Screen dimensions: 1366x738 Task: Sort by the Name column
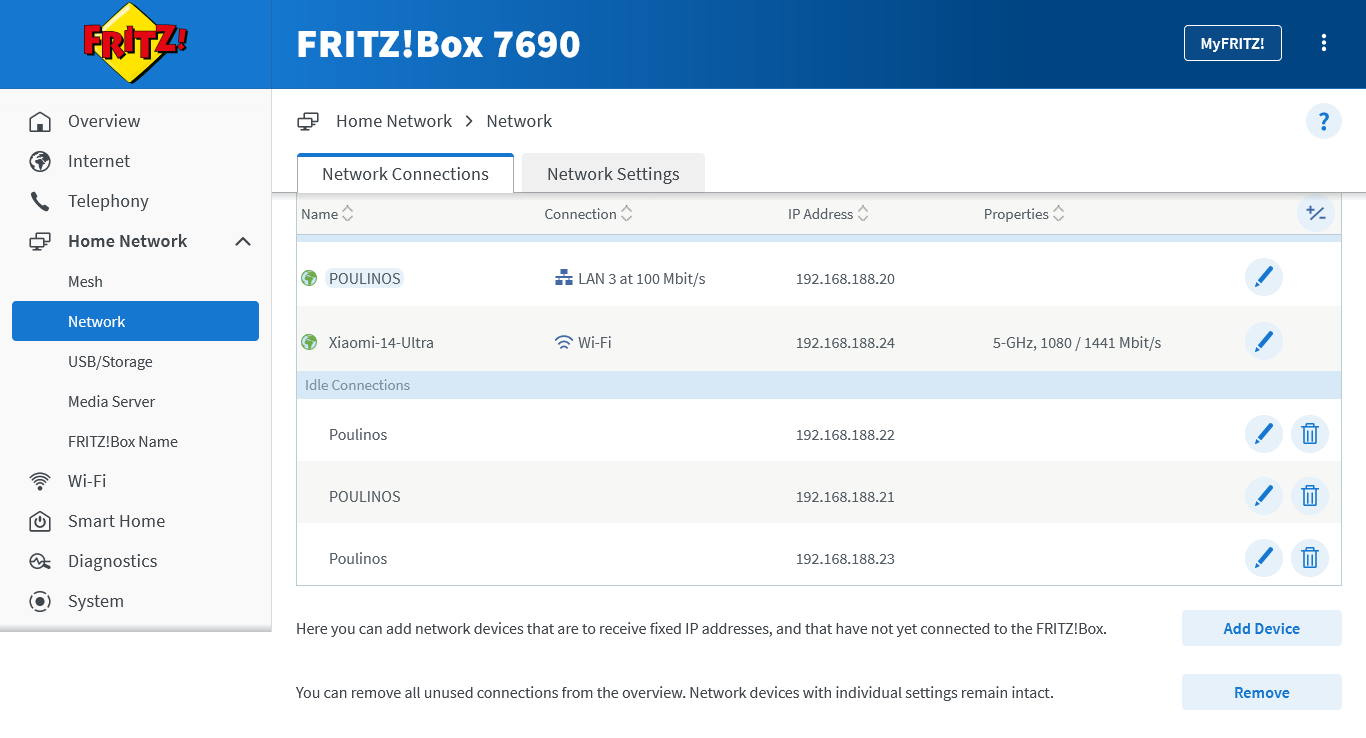[327, 214]
